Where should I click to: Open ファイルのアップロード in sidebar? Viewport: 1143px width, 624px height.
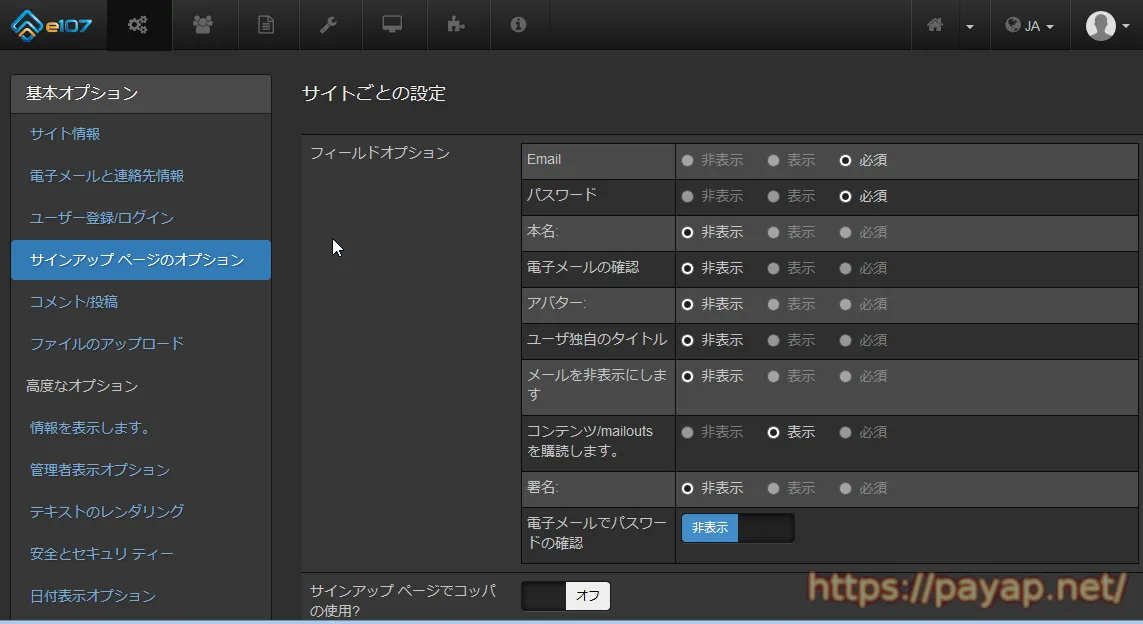pyautogui.click(x=106, y=343)
